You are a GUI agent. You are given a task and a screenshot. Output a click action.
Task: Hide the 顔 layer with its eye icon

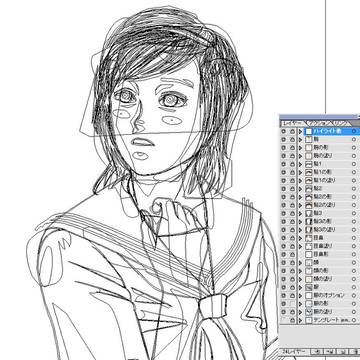[x=283, y=263]
